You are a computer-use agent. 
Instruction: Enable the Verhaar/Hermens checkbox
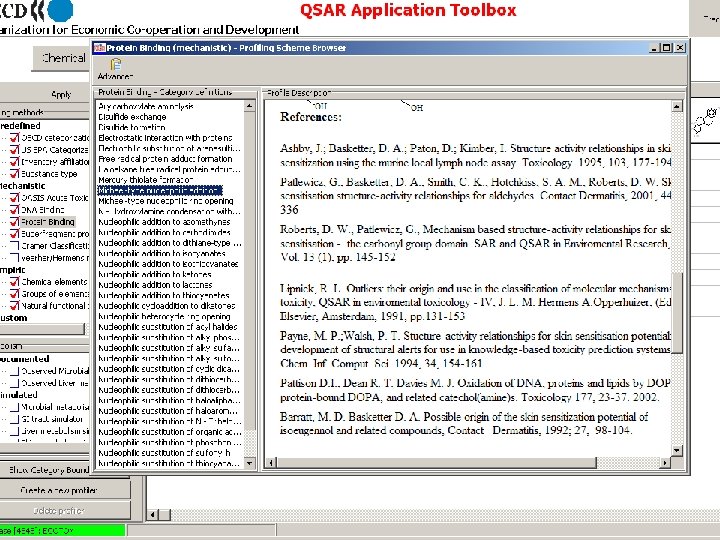(x=15, y=258)
